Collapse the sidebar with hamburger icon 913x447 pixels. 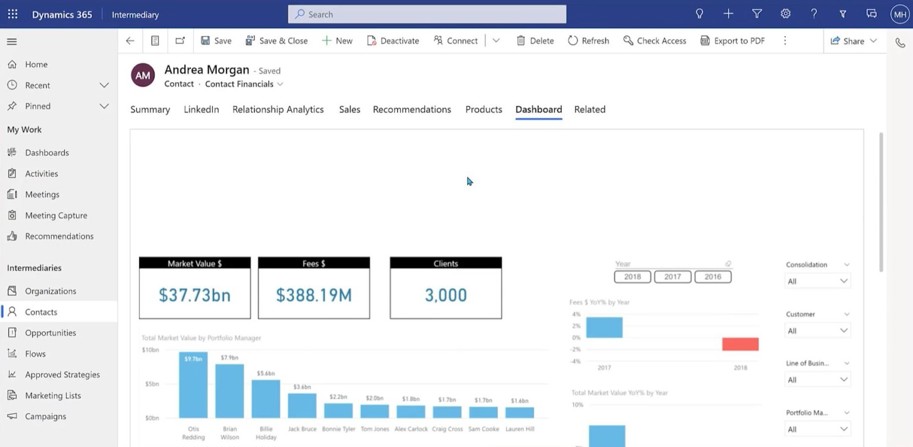[x=12, y=41]
